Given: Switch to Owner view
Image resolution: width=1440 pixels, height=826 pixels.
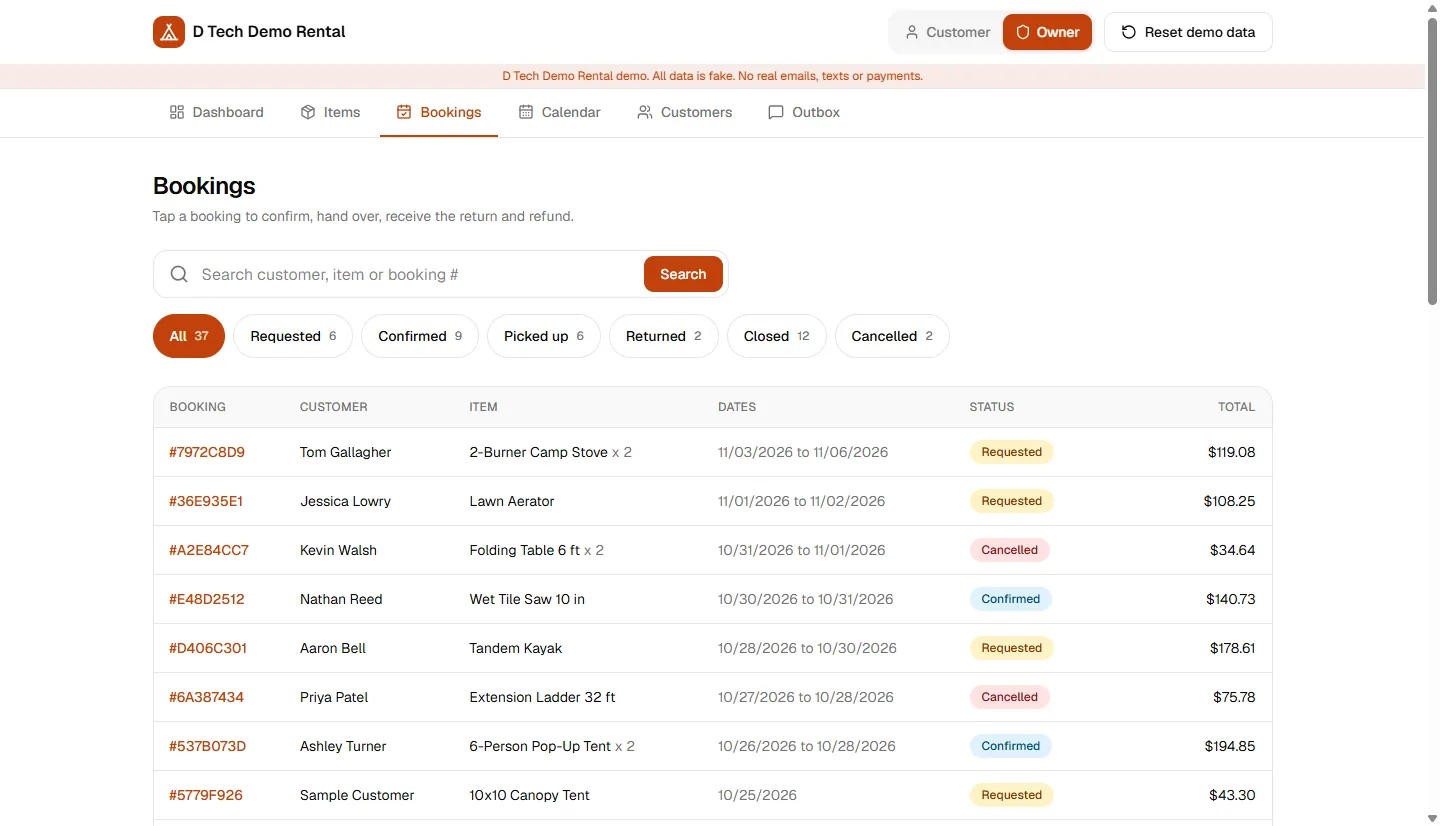Looking at the screenshot, I should tap(1047, 32).
